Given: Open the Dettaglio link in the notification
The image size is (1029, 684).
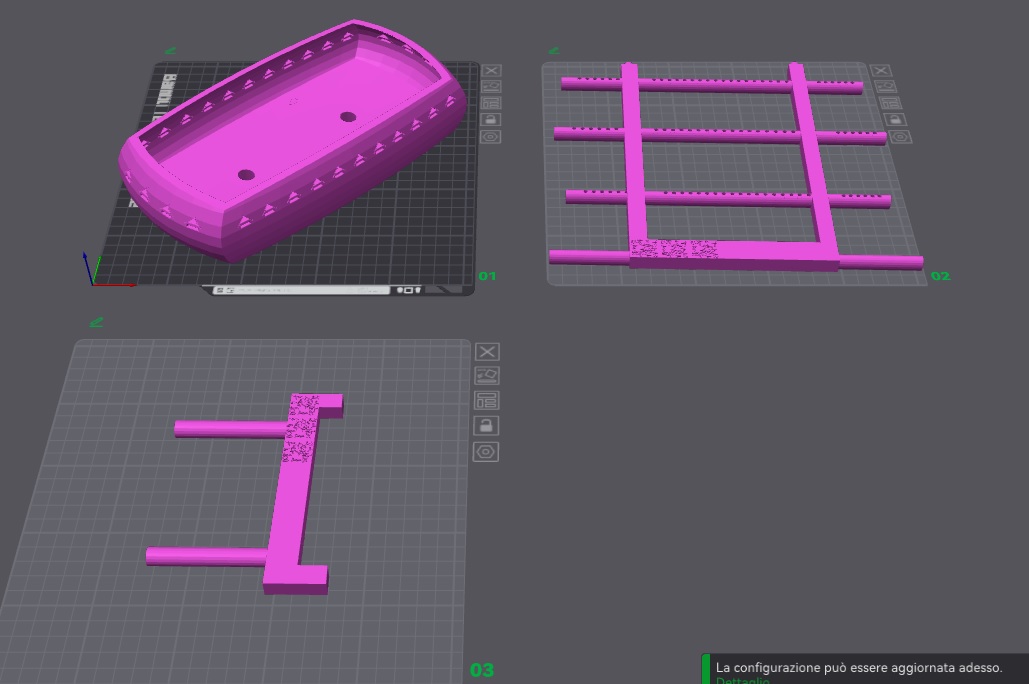Looking at the screenshot, I should click(742, 680).
